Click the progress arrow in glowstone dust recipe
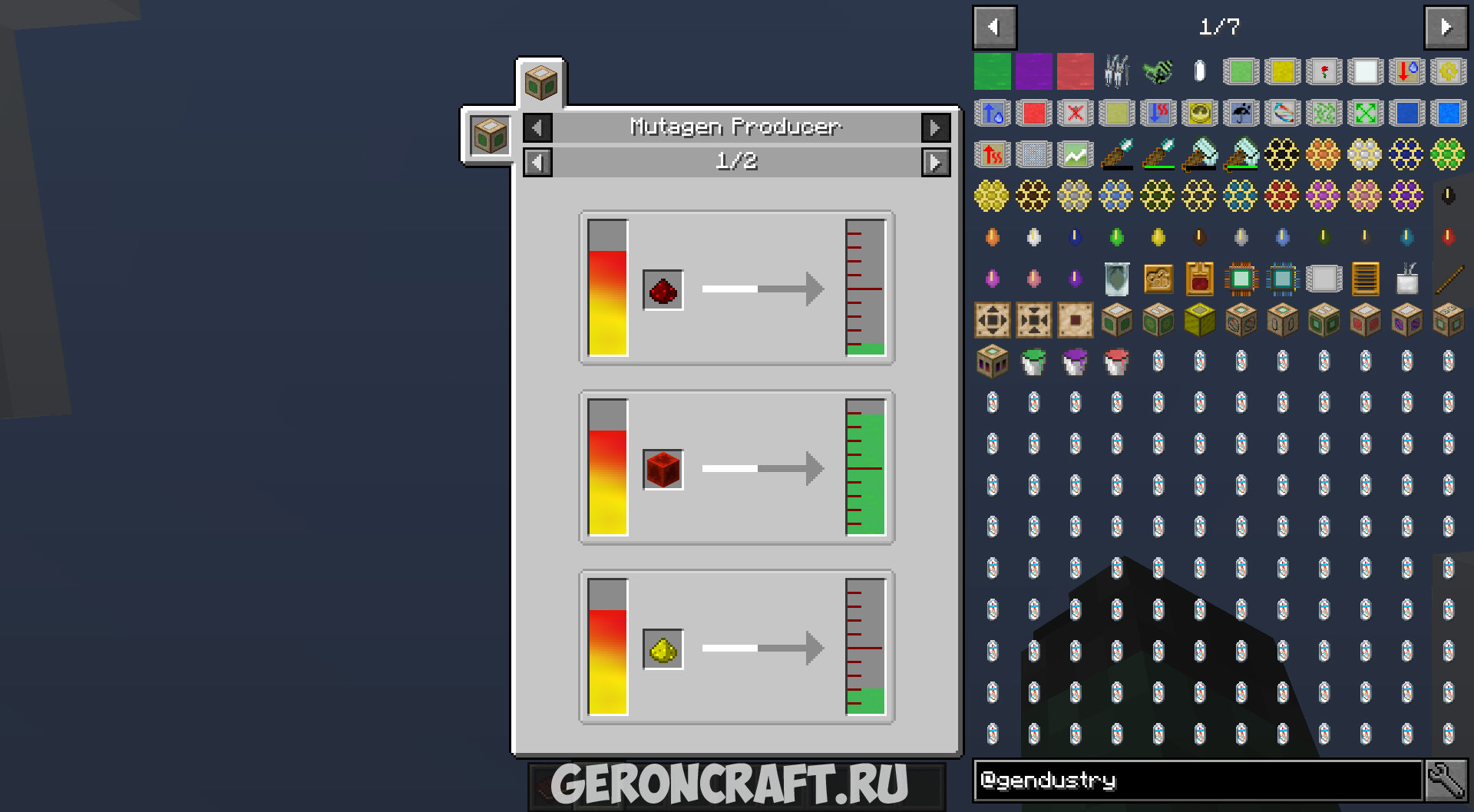This screenshot has width=1474, height=812. coord(763,648)
